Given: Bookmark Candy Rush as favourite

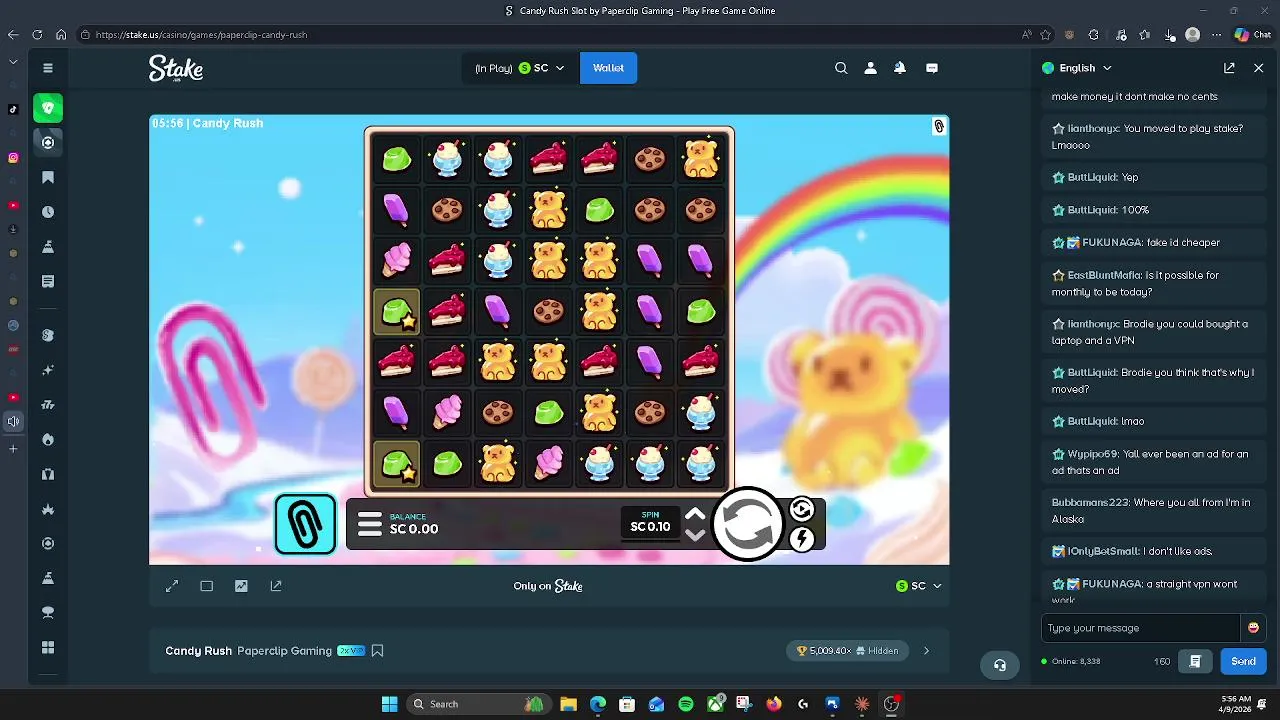Looking at the screenshot, I should pos(377,651).
